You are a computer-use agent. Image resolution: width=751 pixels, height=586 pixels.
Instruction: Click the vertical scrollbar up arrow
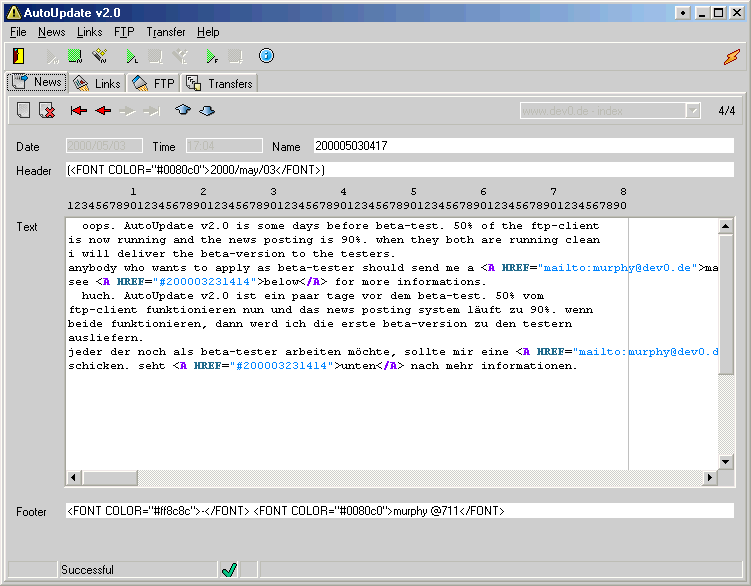point(726,226)
